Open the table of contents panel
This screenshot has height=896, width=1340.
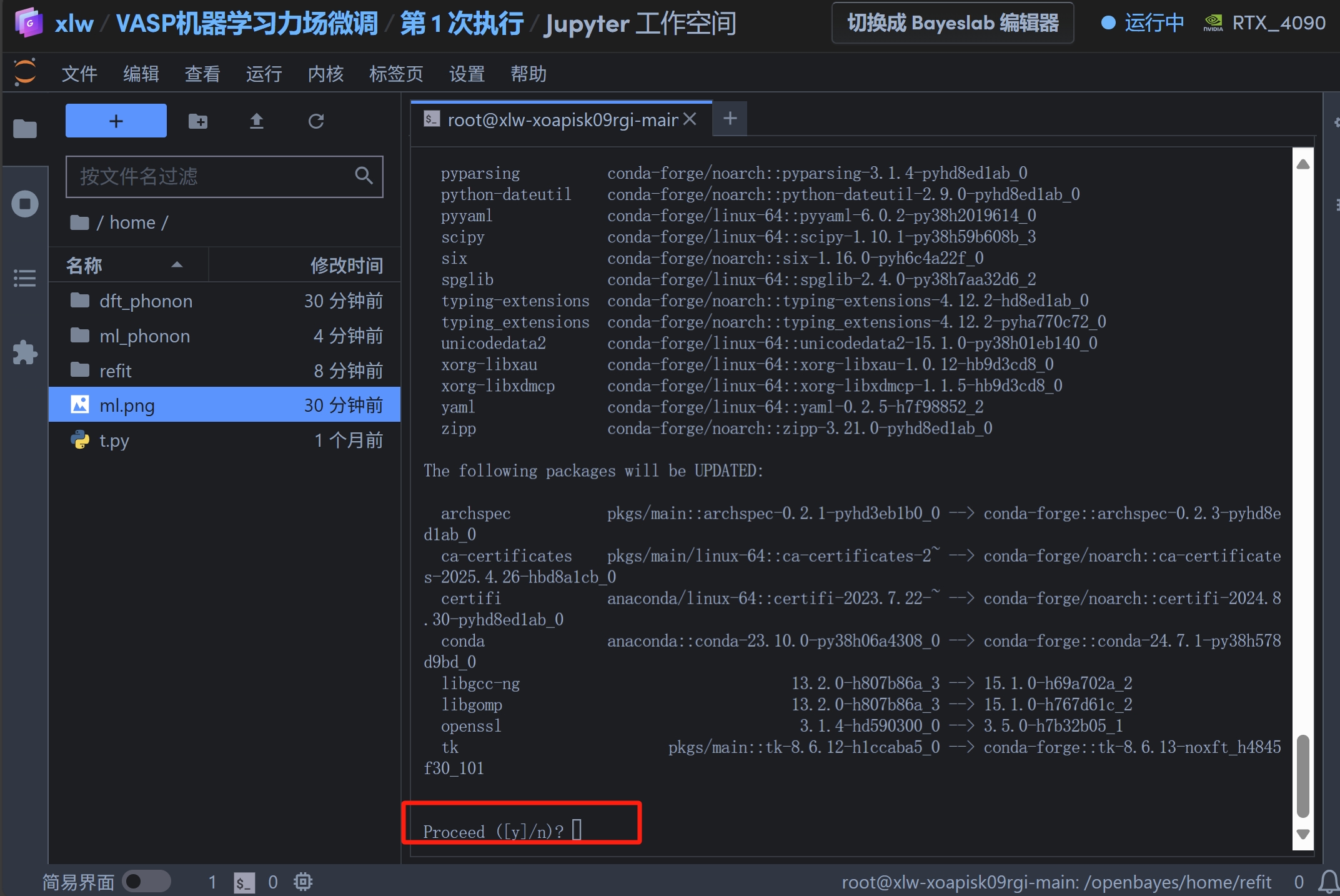25,277
